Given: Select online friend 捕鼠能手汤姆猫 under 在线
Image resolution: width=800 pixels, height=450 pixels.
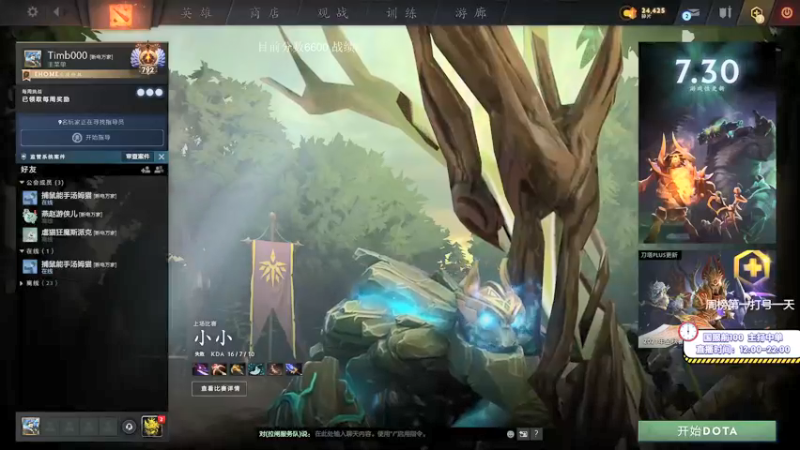Looking at the screenshot, I should tap(92, 267).
